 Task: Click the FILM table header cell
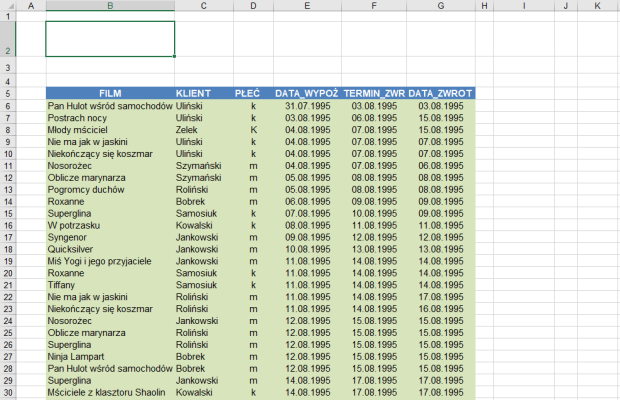pos(109,93)
